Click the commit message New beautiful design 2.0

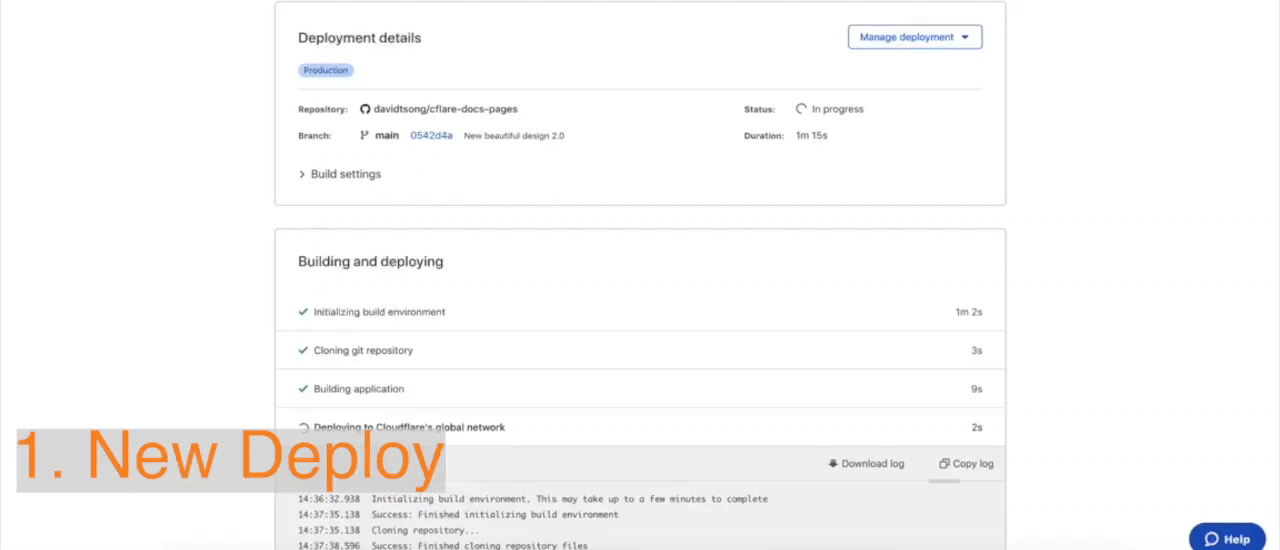pos(514,136)
